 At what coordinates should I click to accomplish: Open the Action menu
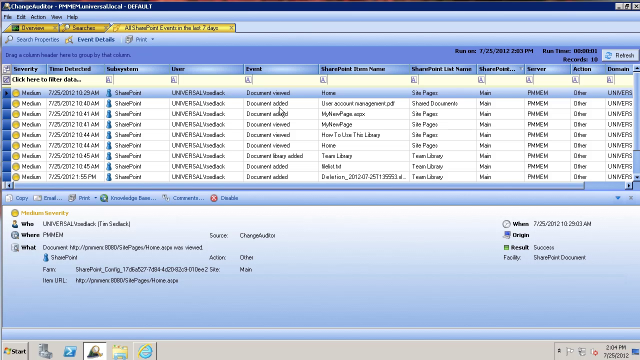pyautogui.click(x=38, y=17)
